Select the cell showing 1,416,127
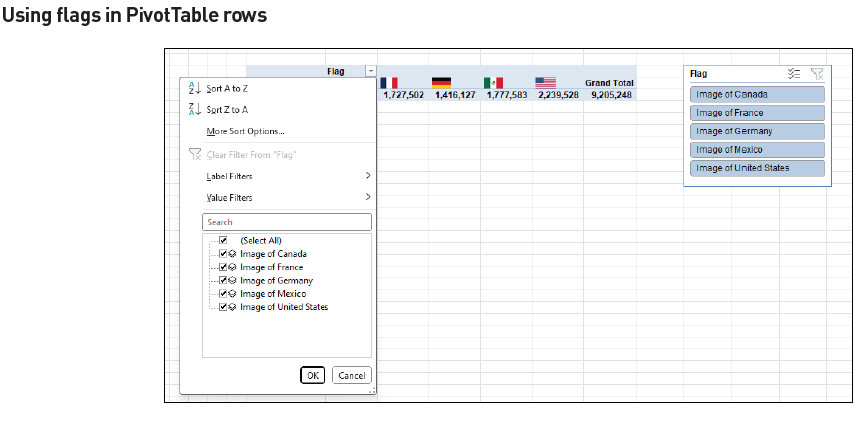 pos(455,94)
